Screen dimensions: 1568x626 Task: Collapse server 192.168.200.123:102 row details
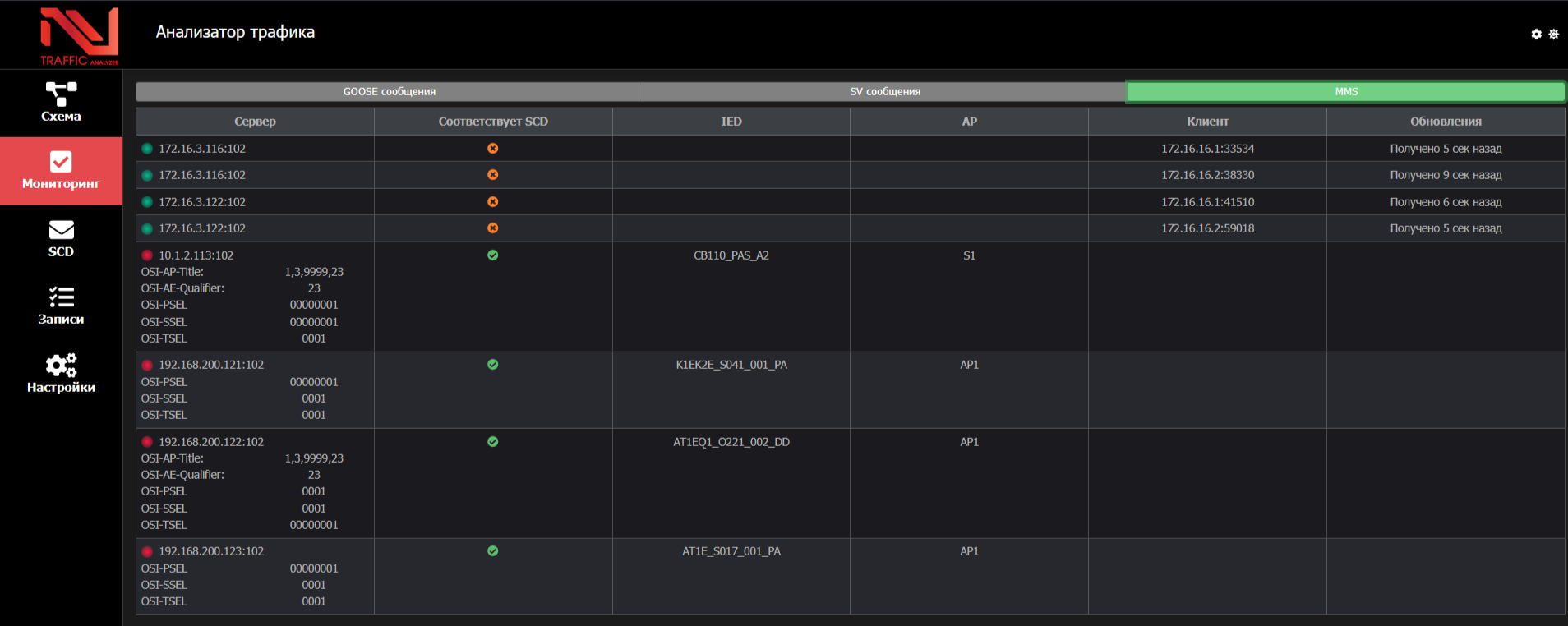[211, 551]
